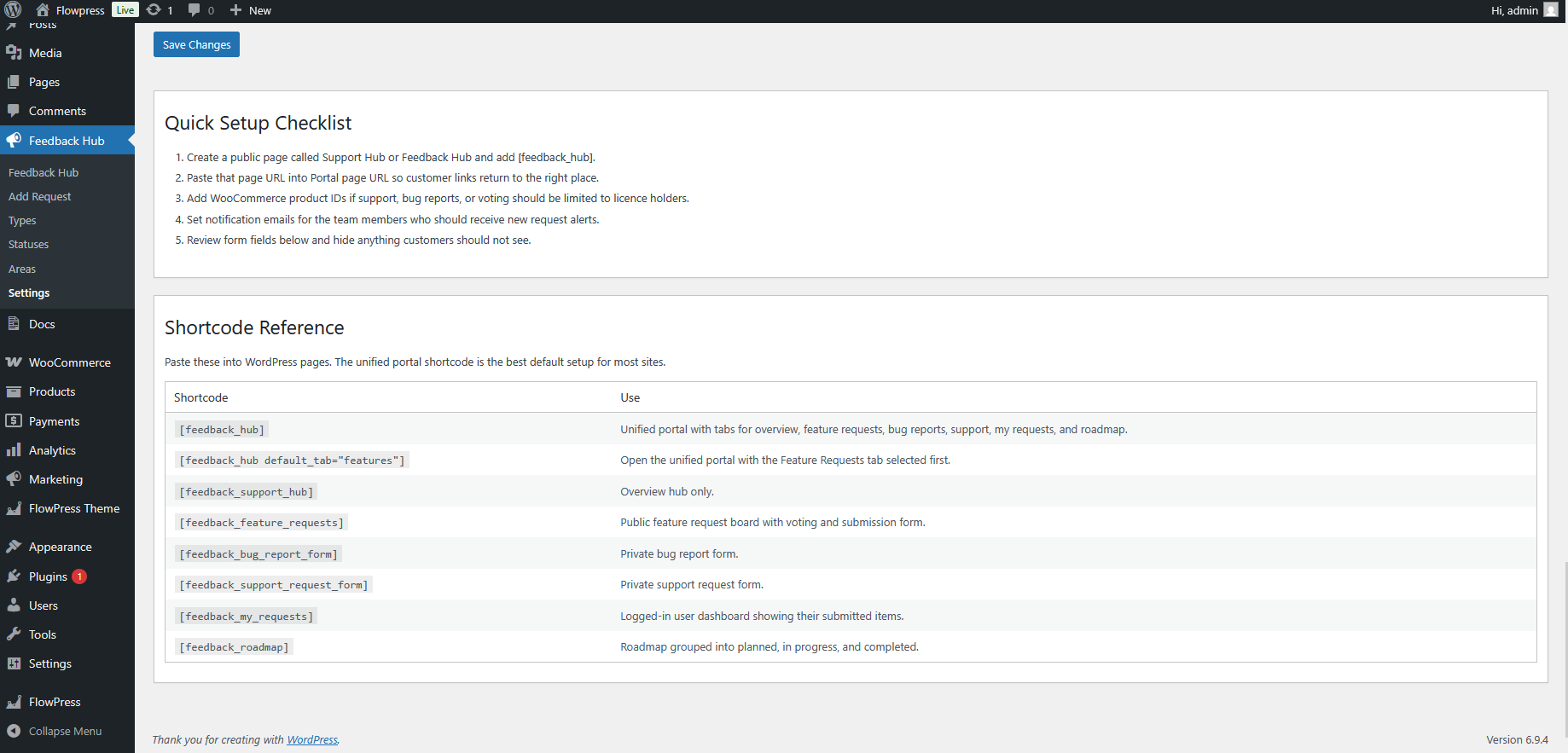Open the Types submenu item
The width and height of the screenshot is (1568, 753).
pos(22,220)
